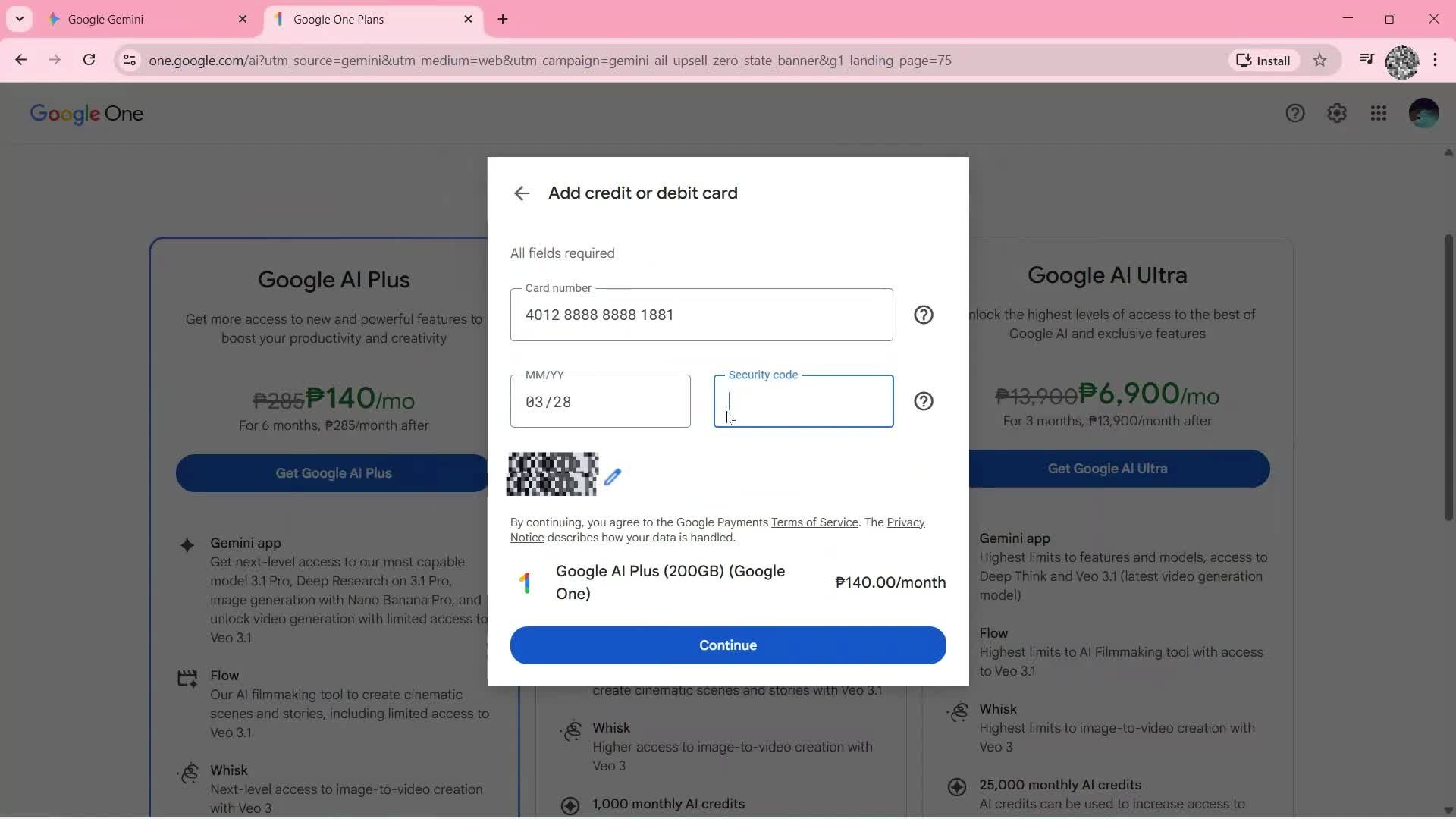
Task: Click the profile avatar in the header
Action: click(1423, 112)
